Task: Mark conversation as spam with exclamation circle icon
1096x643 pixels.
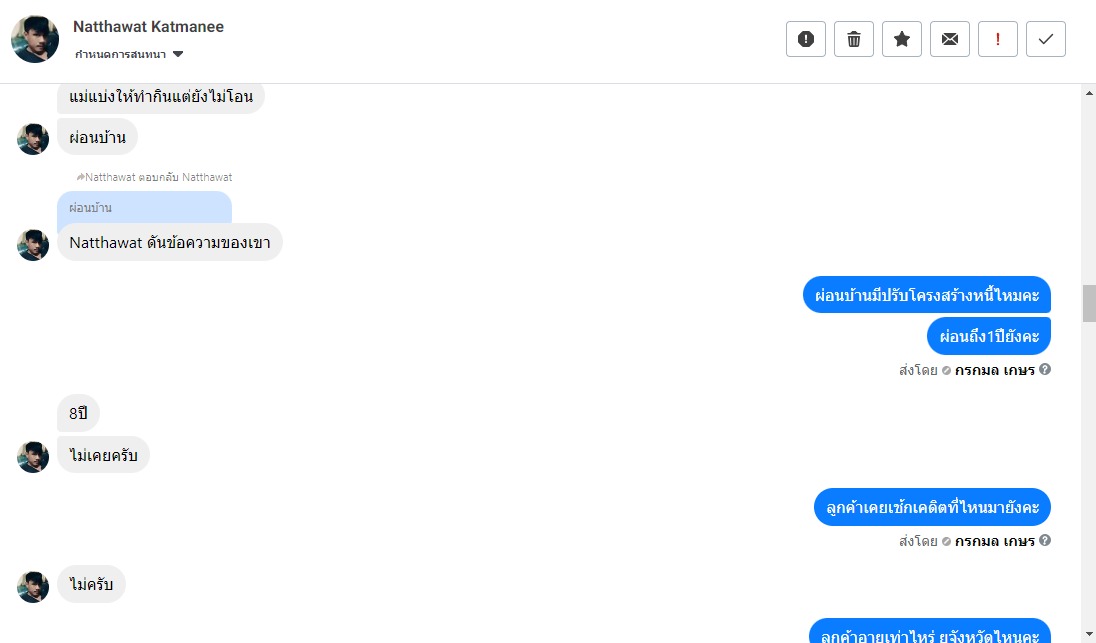Action: tap(806, 39)
